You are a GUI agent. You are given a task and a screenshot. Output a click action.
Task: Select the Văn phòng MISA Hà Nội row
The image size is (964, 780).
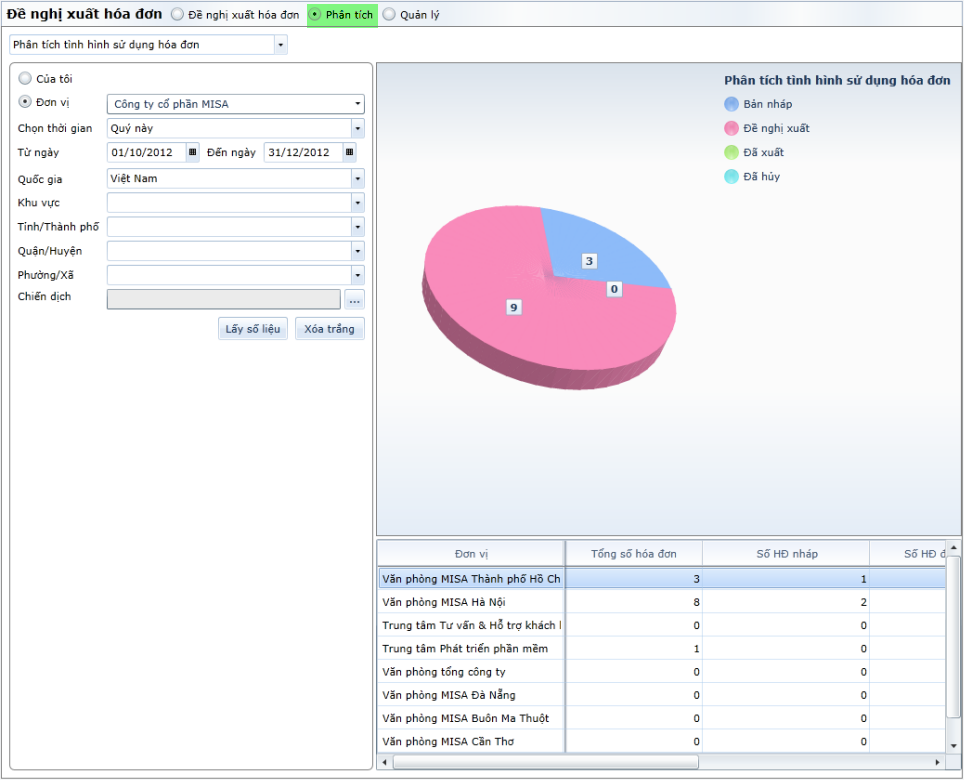[x=470, y=602]
